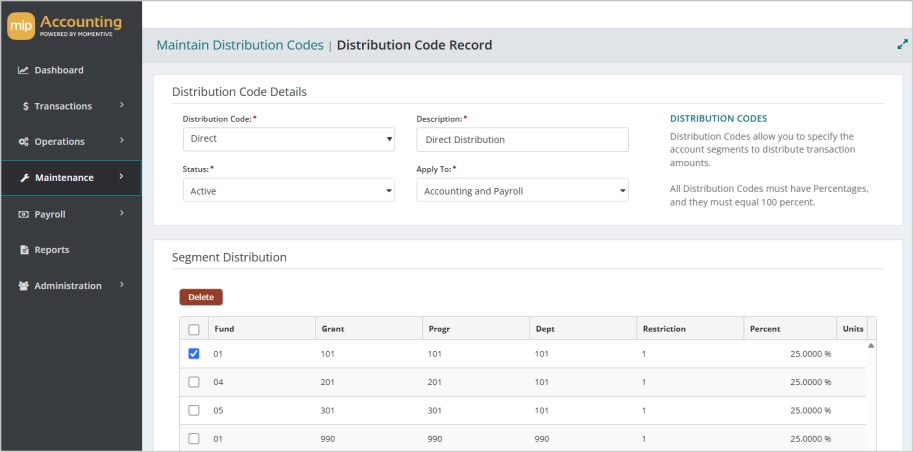Expand the Payroll menu chevron
Screen dimensions: 913x452
click(122, 213)
